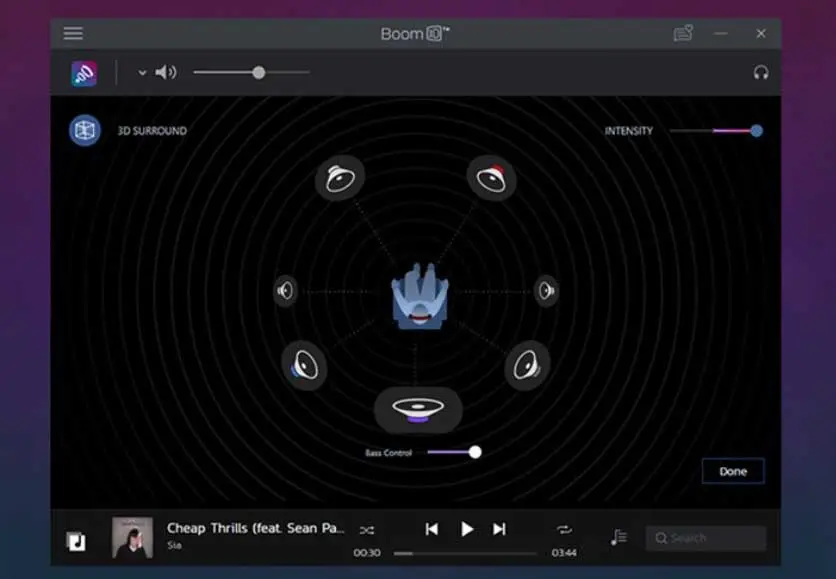Minimize the Boom window
Image resolution: width=836 pixels, height=579 pixels.
[x=721, y=33]
